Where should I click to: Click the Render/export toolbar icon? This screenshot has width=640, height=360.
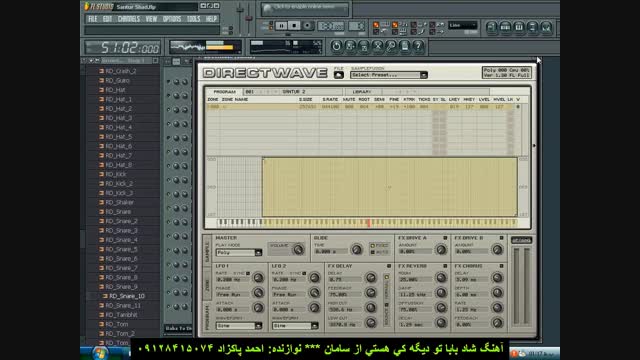pyautogui.click(x=364, y=46)
